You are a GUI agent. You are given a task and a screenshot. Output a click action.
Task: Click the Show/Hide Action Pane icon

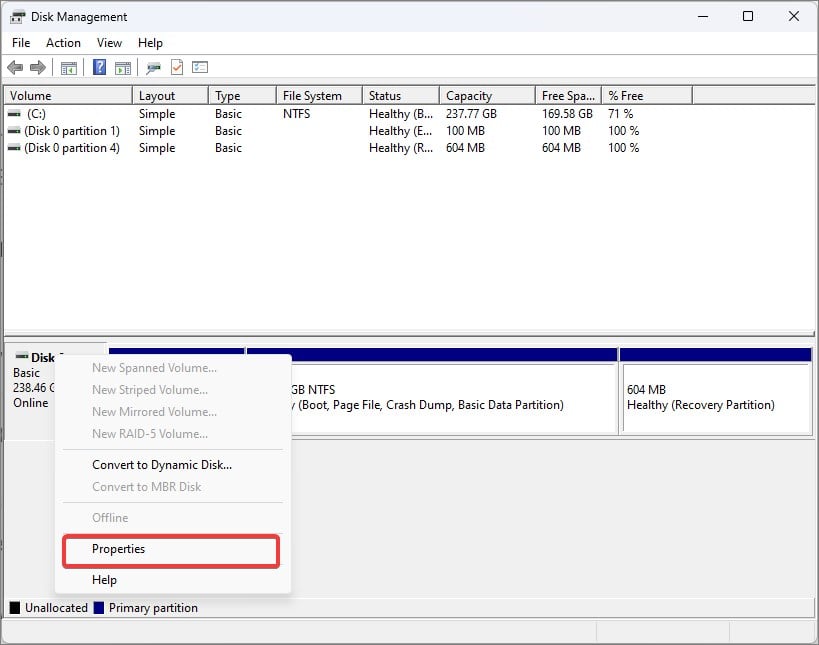(x=123, y=68)
